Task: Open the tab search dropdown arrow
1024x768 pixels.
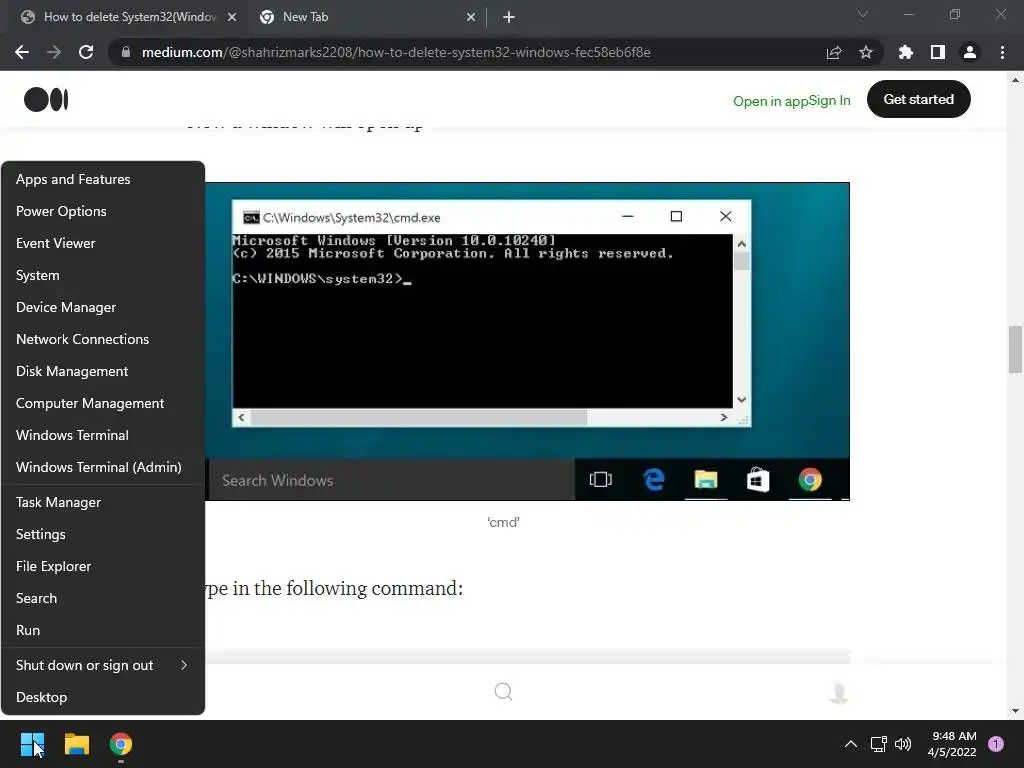Action: pos(863,14)
